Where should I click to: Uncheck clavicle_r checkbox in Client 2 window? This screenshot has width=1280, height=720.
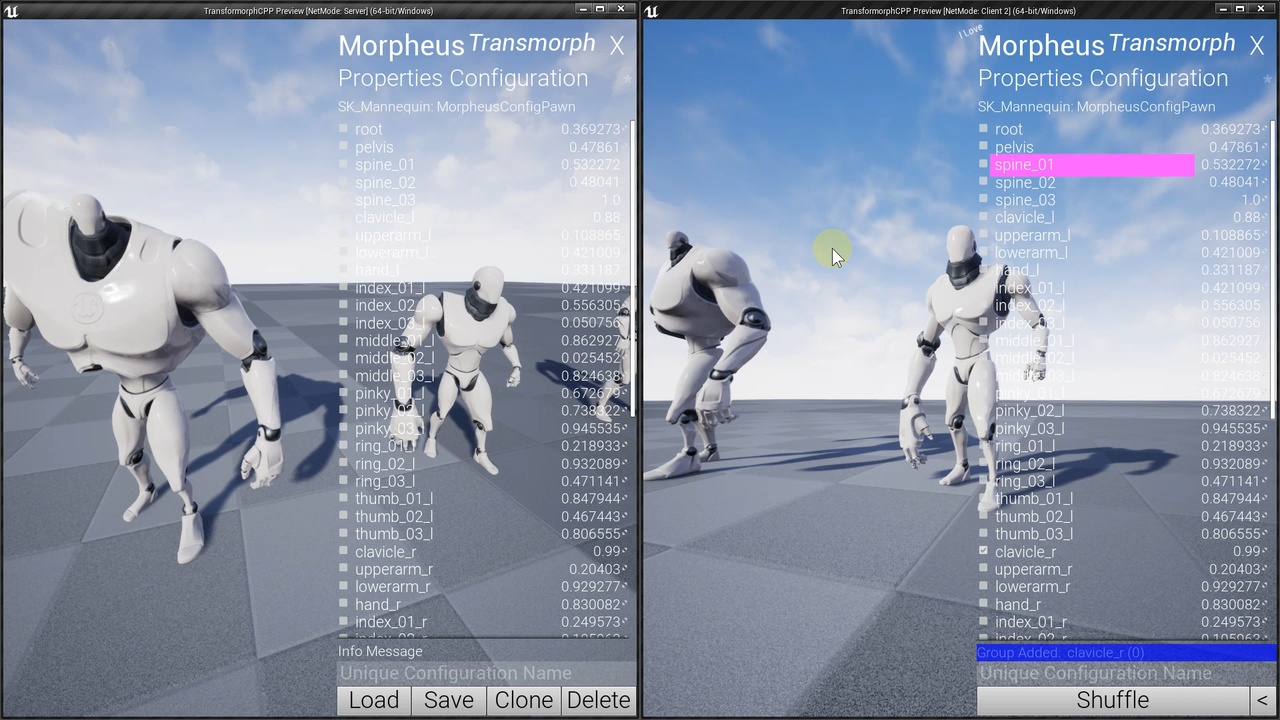pyautogui.click(x=983, y=552)
